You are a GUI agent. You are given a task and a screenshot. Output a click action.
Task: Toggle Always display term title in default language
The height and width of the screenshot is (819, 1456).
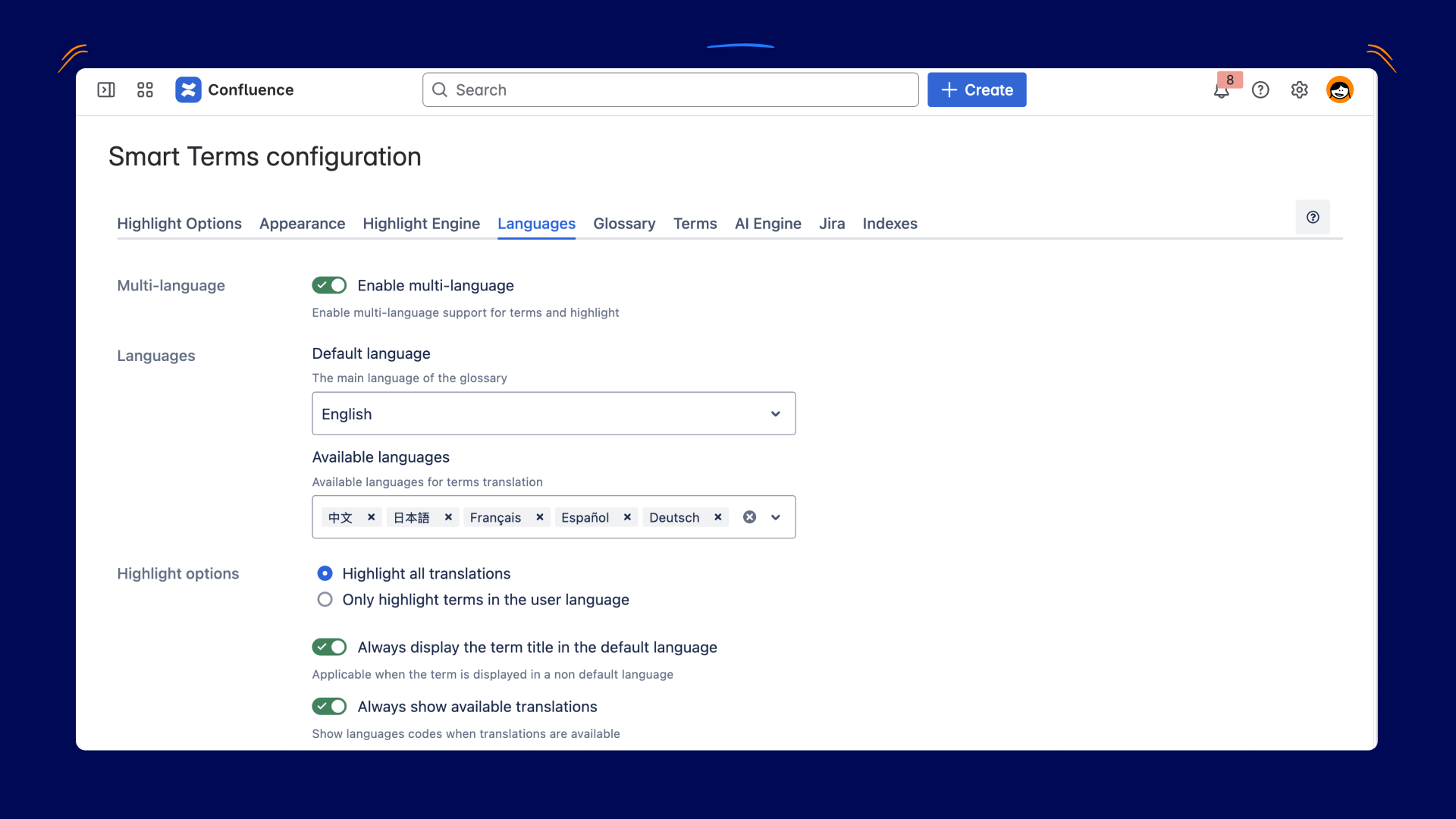point(329,647)
